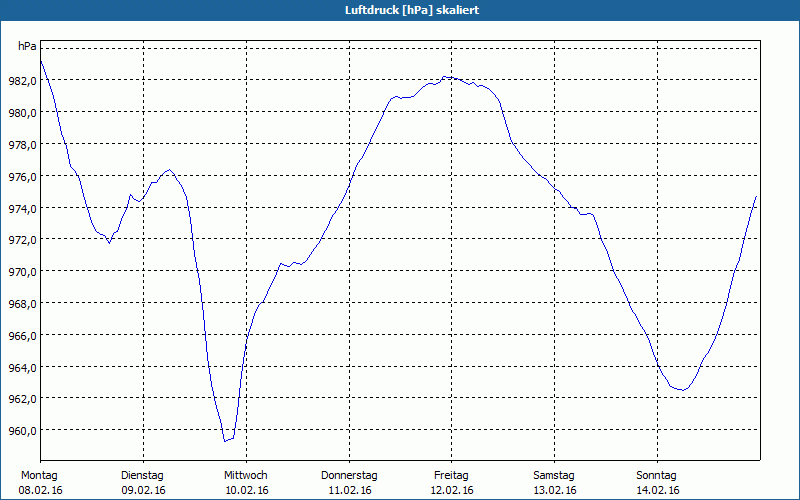Screen dimensions: 800x500
Task: Click the 'hPa' unit label
Action: 27,46
